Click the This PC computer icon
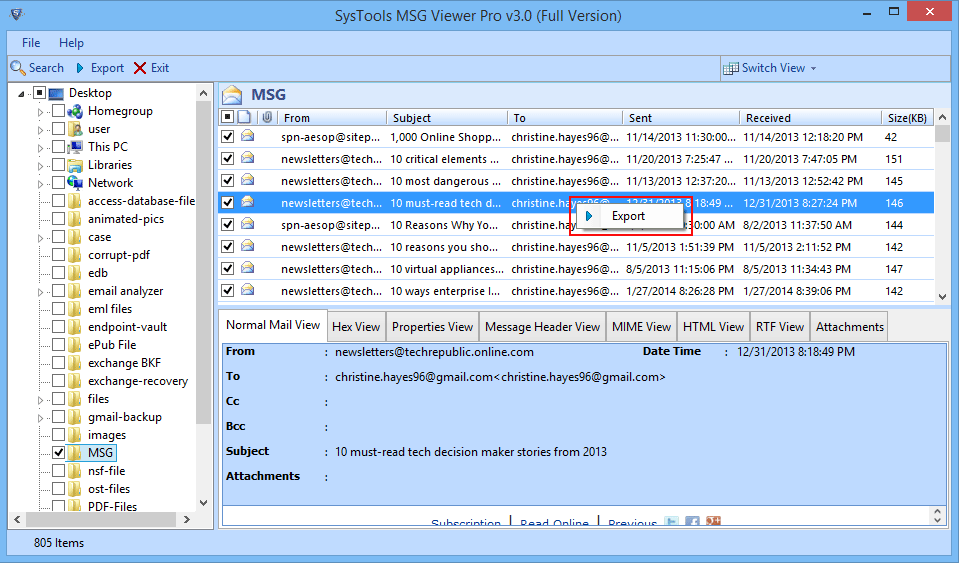The image size is (959, 563). [75, 147]
